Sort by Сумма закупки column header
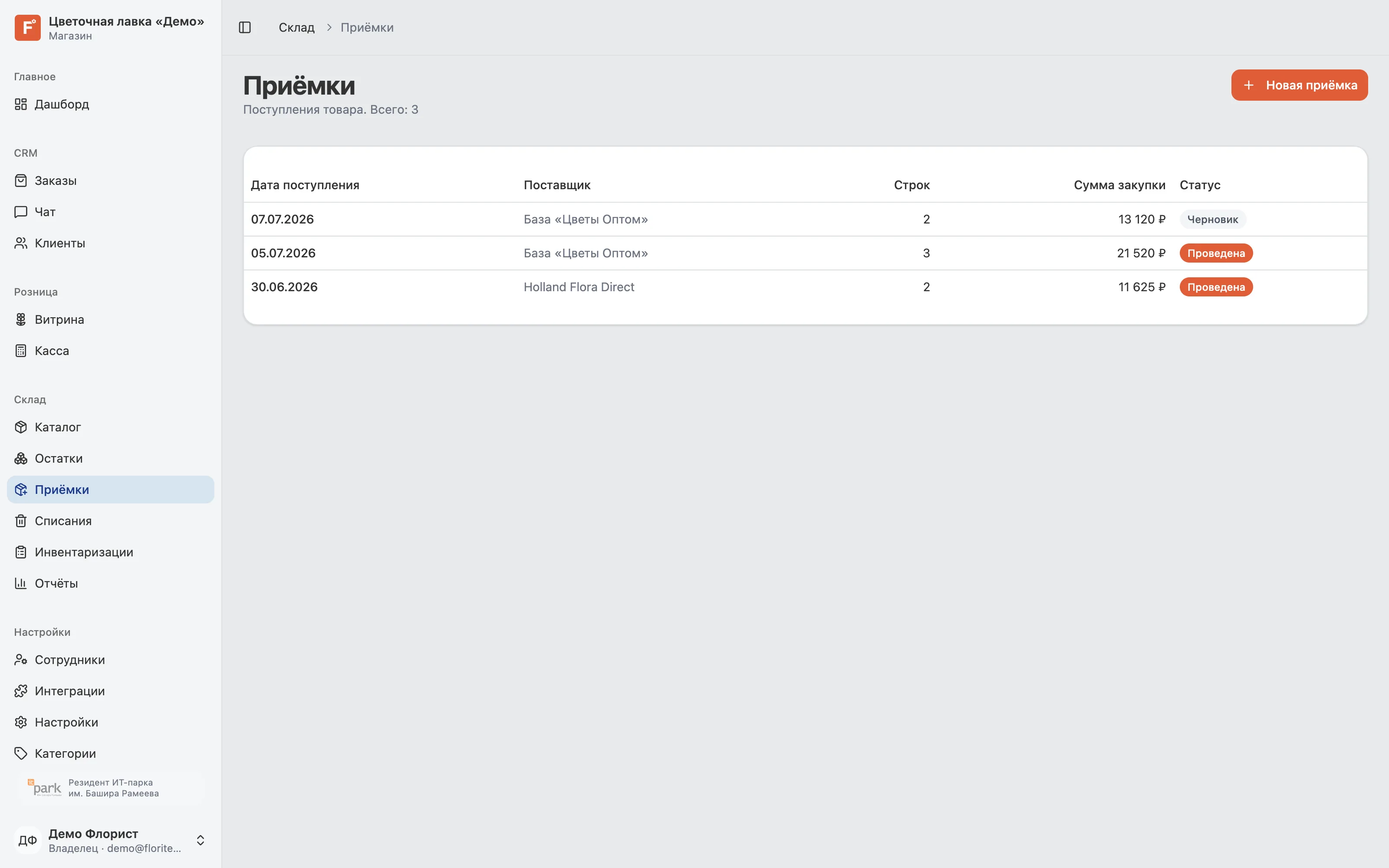The width and height of the screenshot is (1389, 868). pos(1119,185)
